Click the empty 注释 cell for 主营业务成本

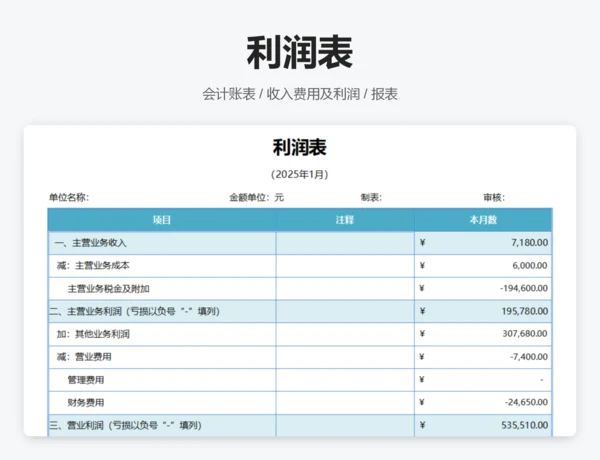pos(345,266)
